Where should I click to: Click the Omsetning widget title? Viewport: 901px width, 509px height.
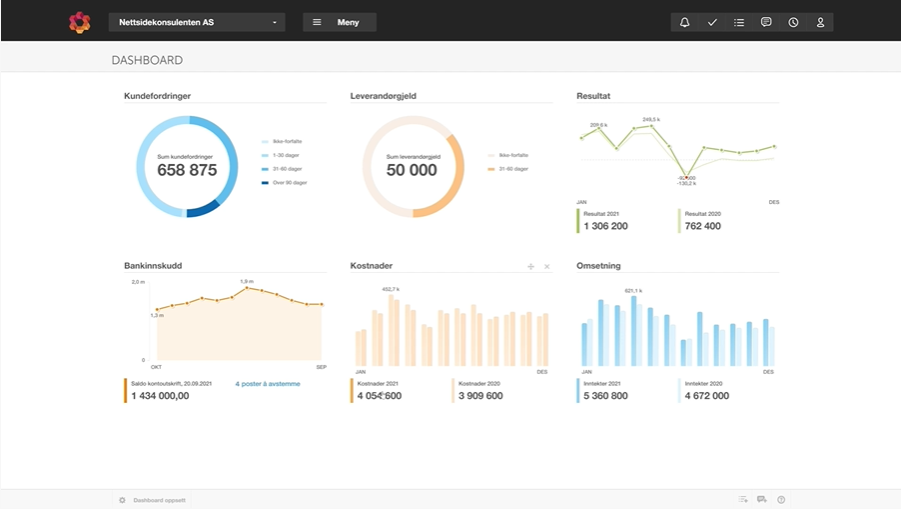pos(598,265)
